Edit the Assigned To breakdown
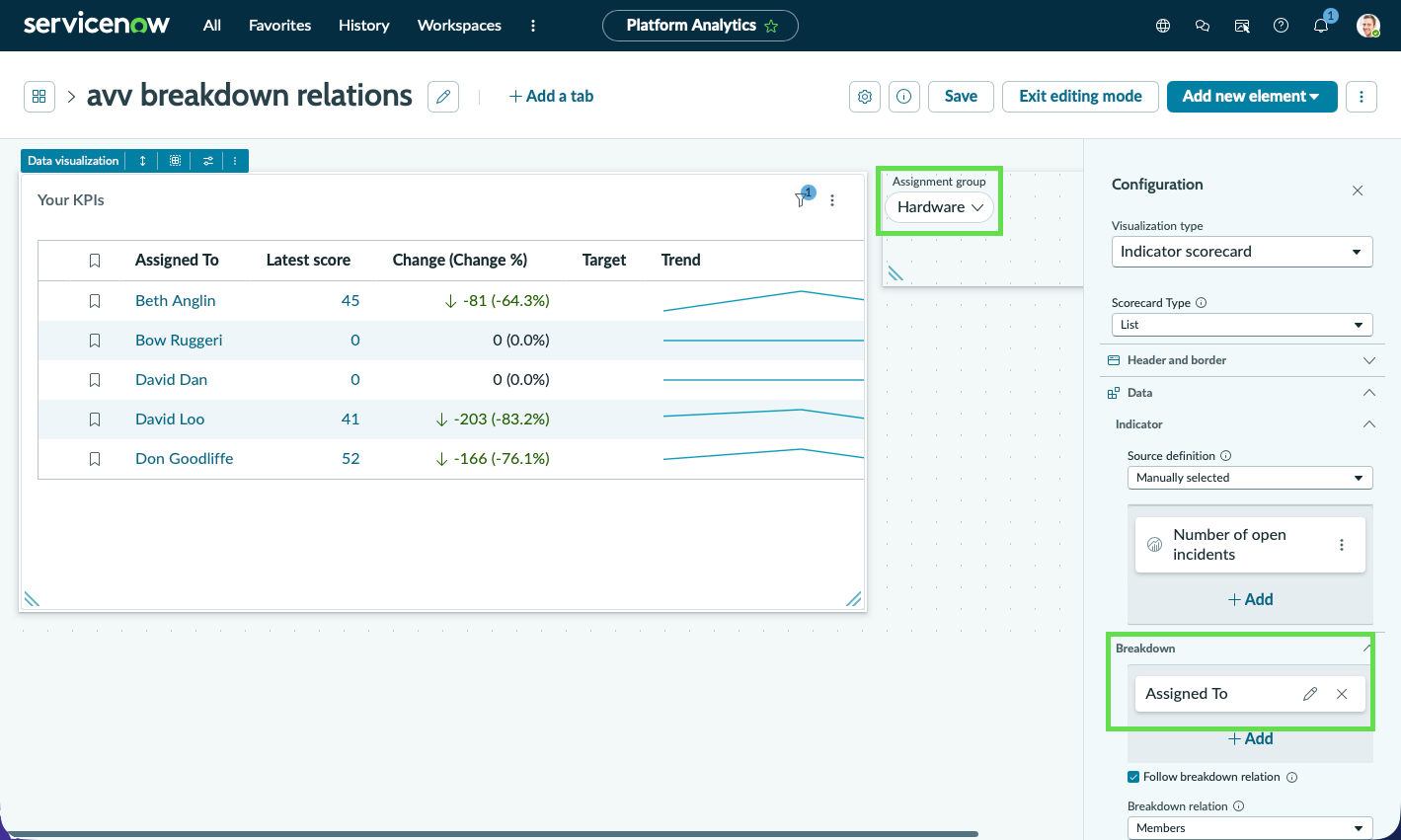The width and height of the screenshot is (1401, 840). tap(1310, 694)
